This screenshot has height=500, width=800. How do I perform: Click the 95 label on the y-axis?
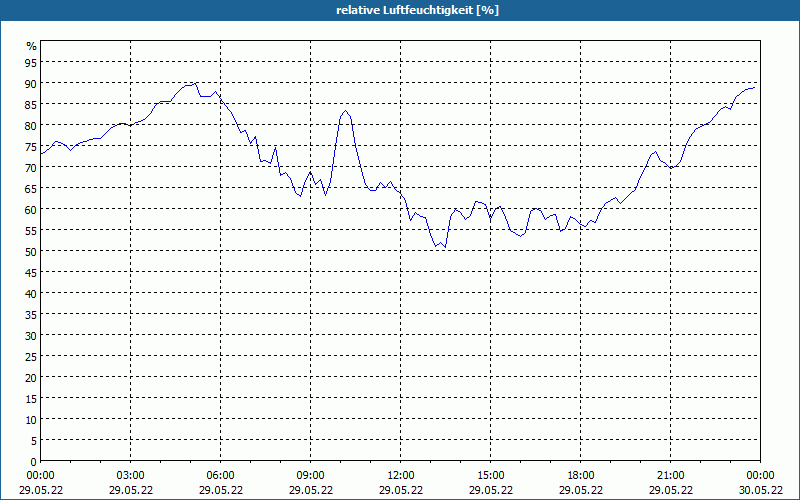tap(31, 62)
